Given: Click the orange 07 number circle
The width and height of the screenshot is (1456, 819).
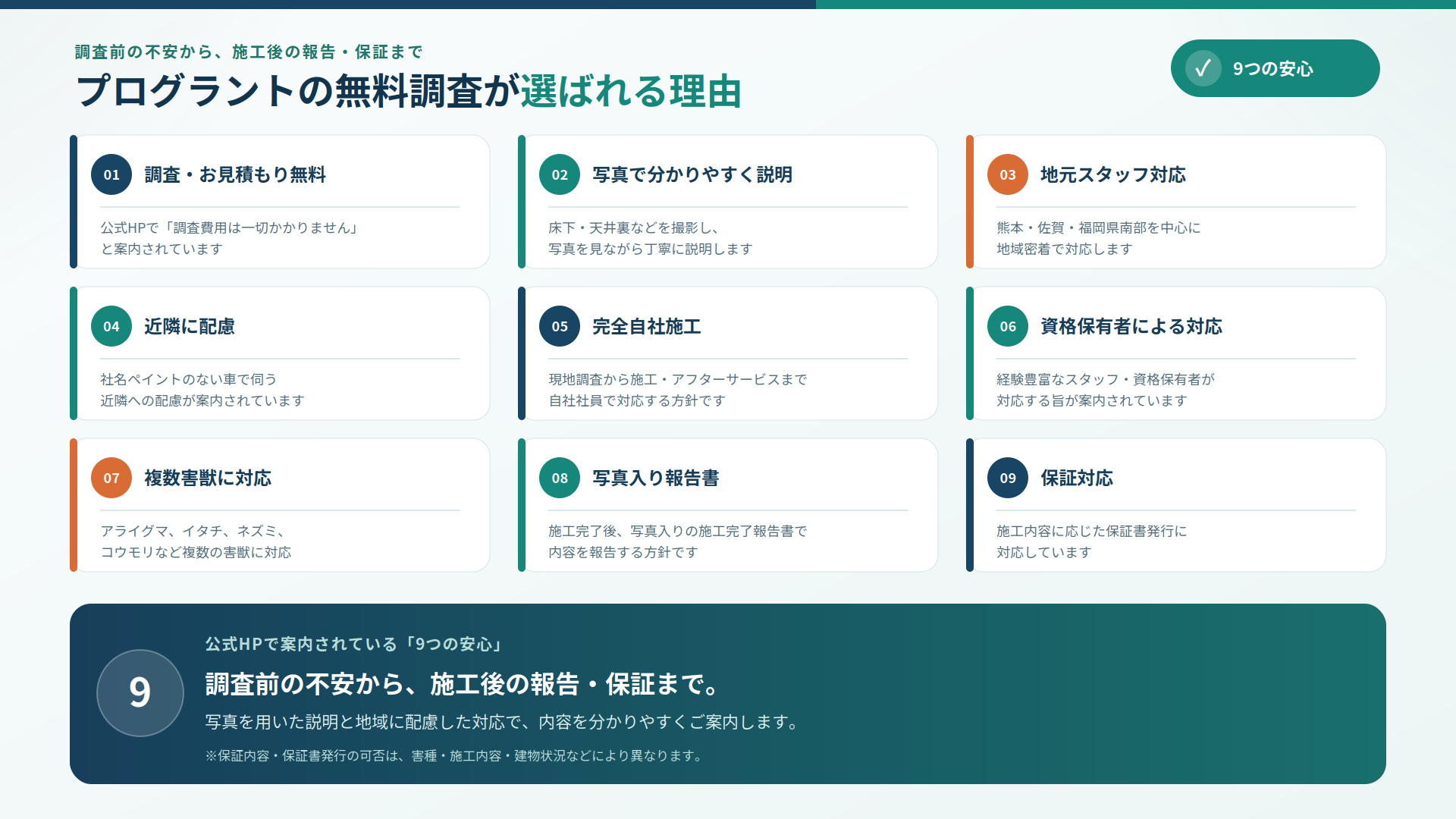Looking at the screenshot, I should [111, 478].
